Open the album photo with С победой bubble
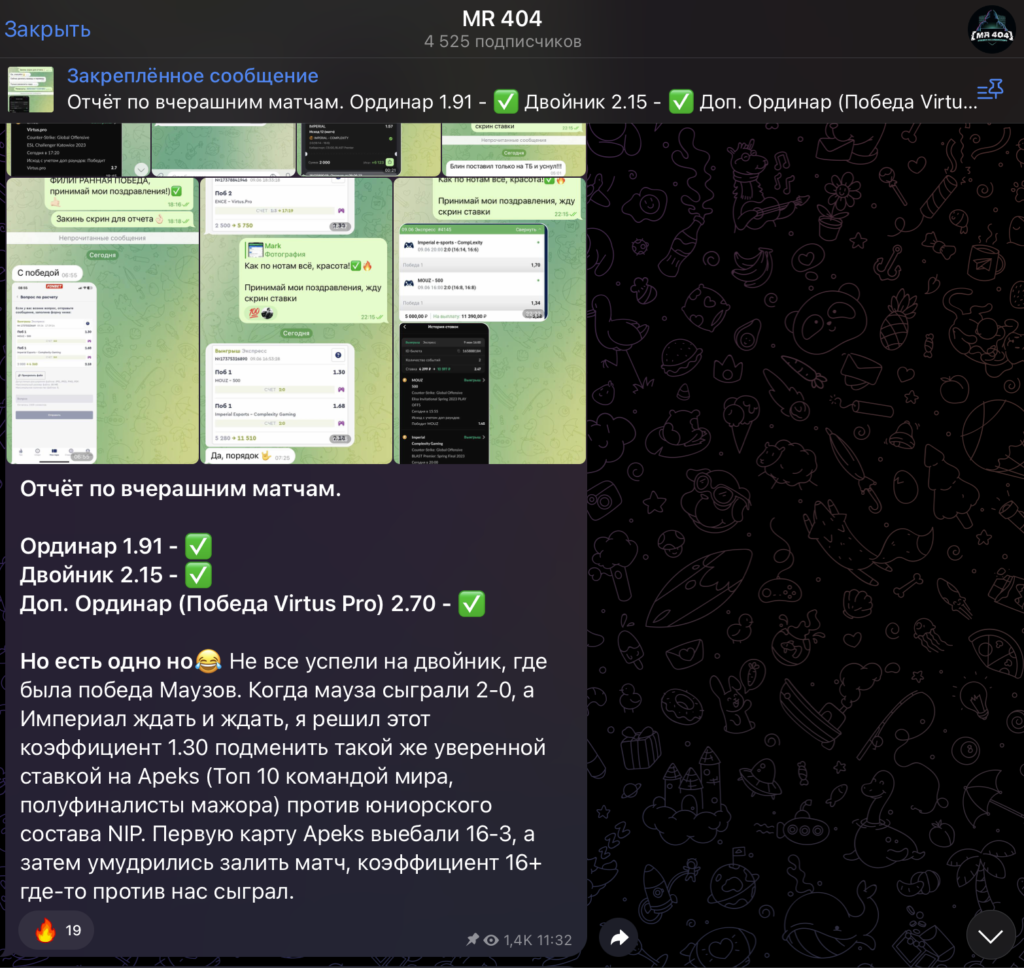Viewport: 1024px width, 968px height. click(103, 321)
